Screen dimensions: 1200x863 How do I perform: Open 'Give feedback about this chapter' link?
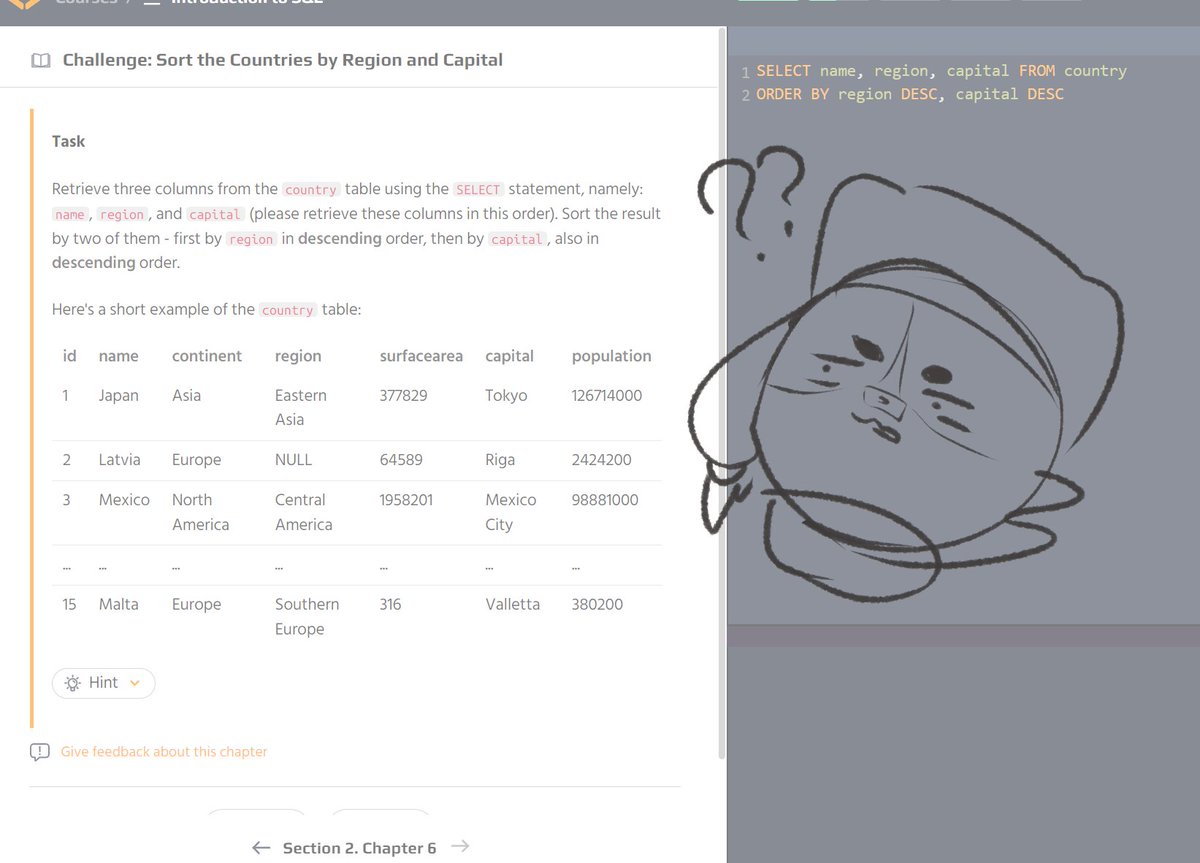point(164,751)
